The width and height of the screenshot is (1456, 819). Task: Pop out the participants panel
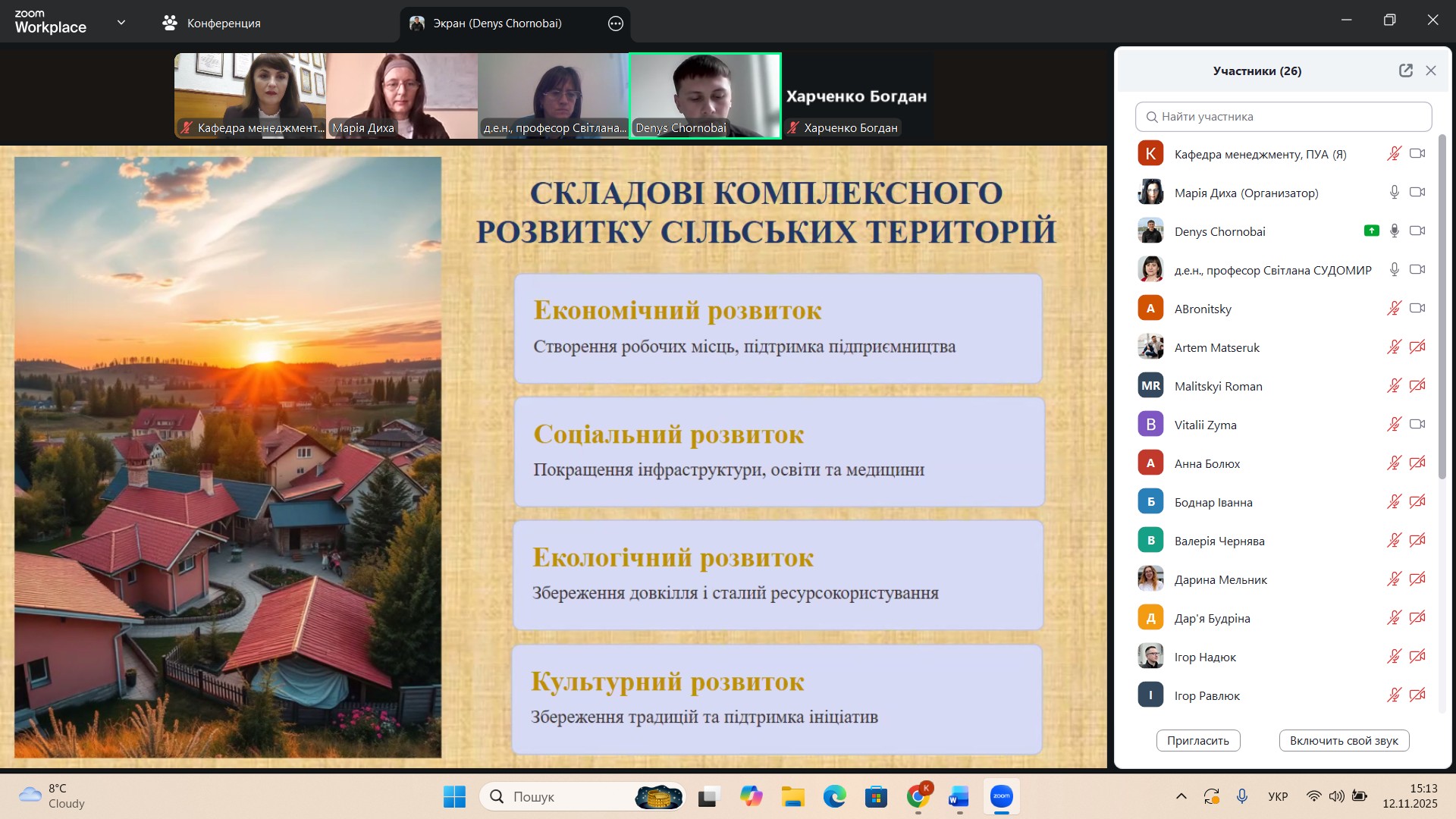click(1405, 71)
